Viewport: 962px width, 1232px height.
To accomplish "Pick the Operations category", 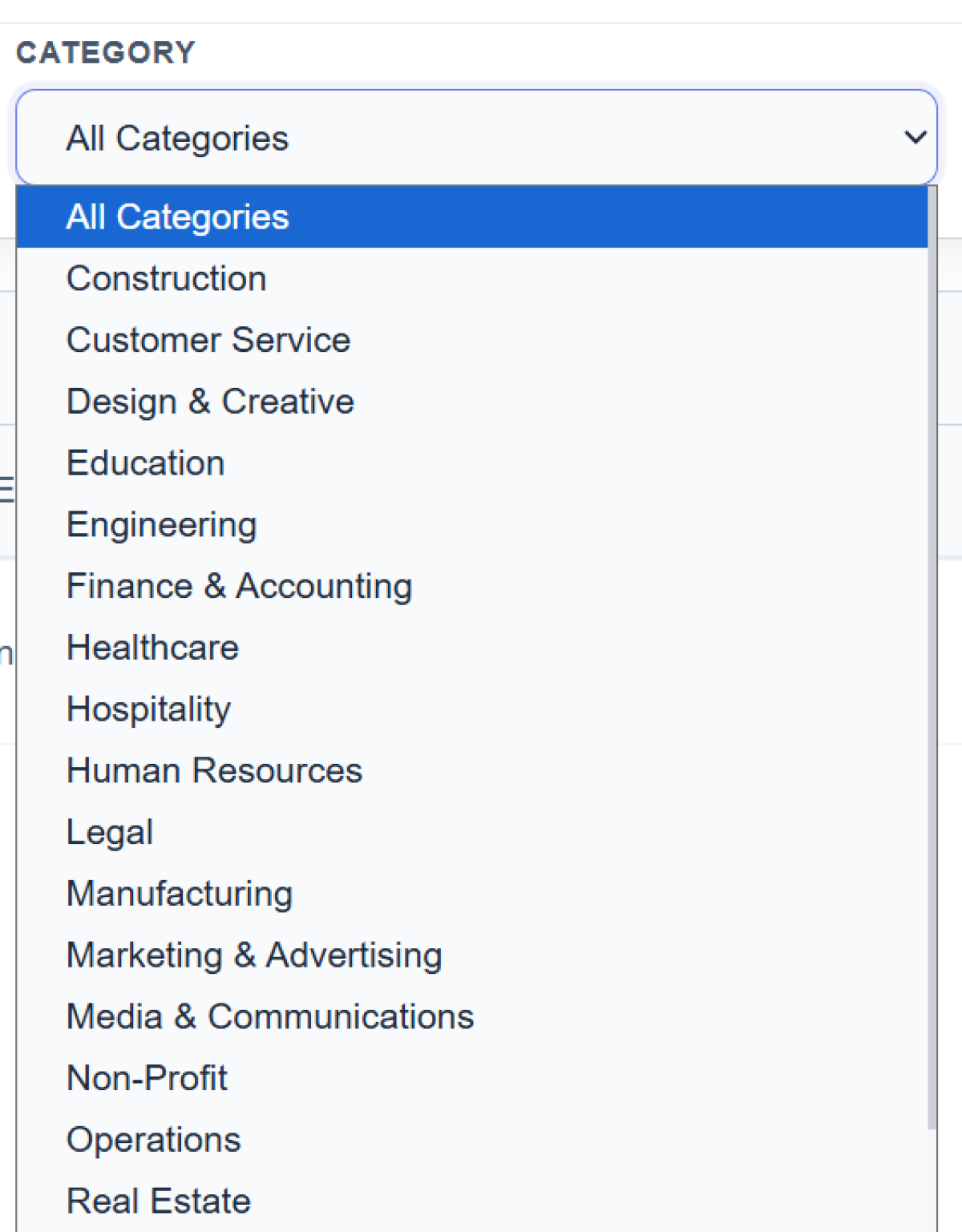I will pyautogui.click(x=471, y=1140).
